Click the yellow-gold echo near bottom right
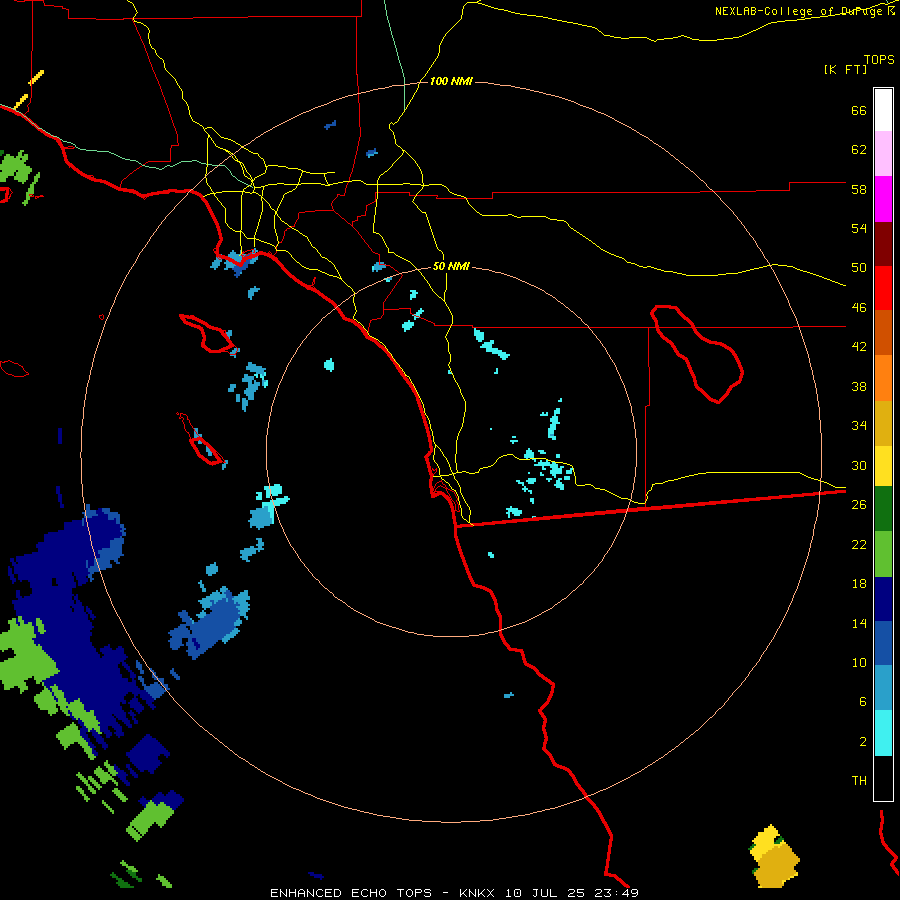 [775, 858]
